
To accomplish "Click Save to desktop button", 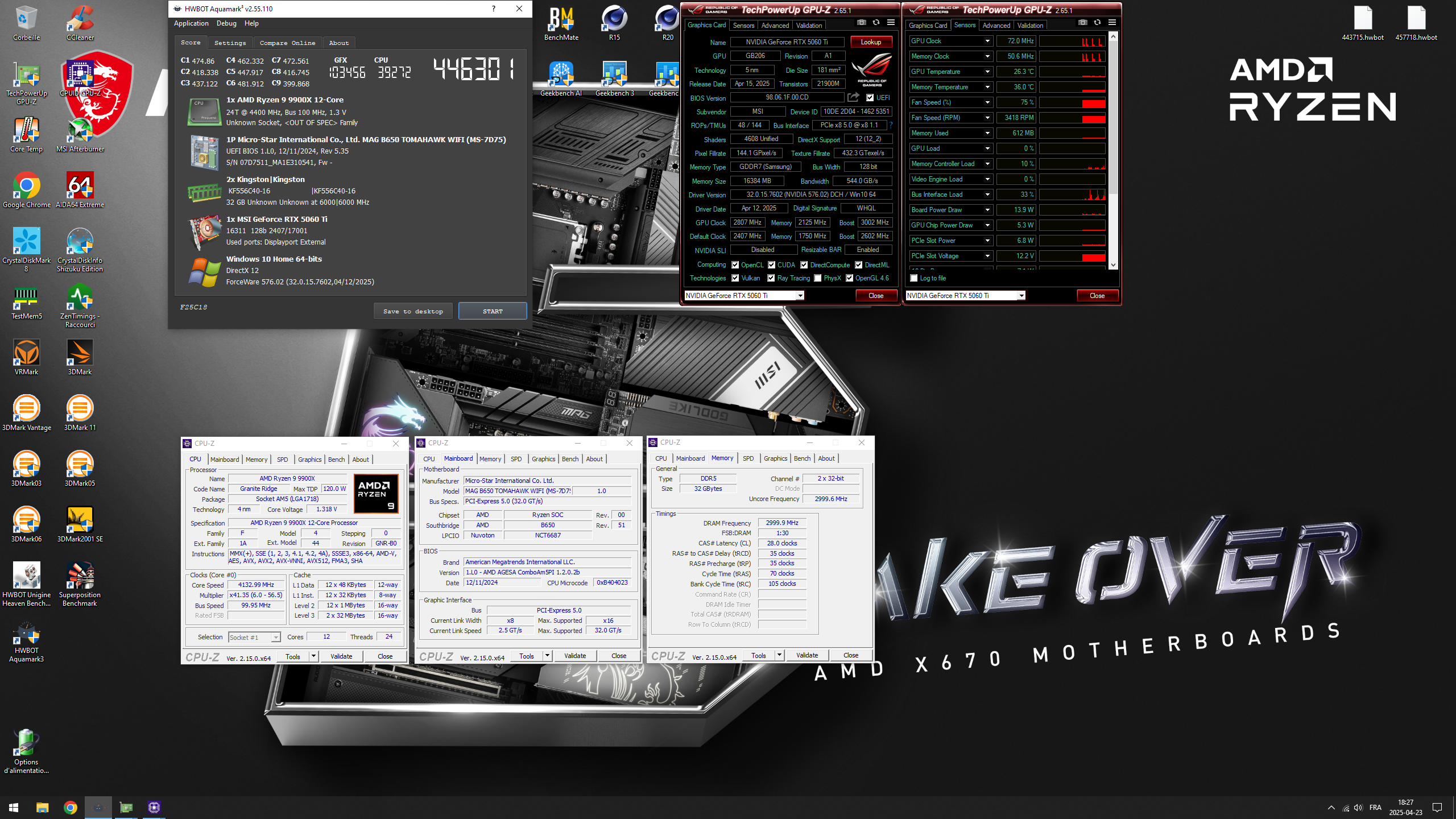I will pos(413,311).
